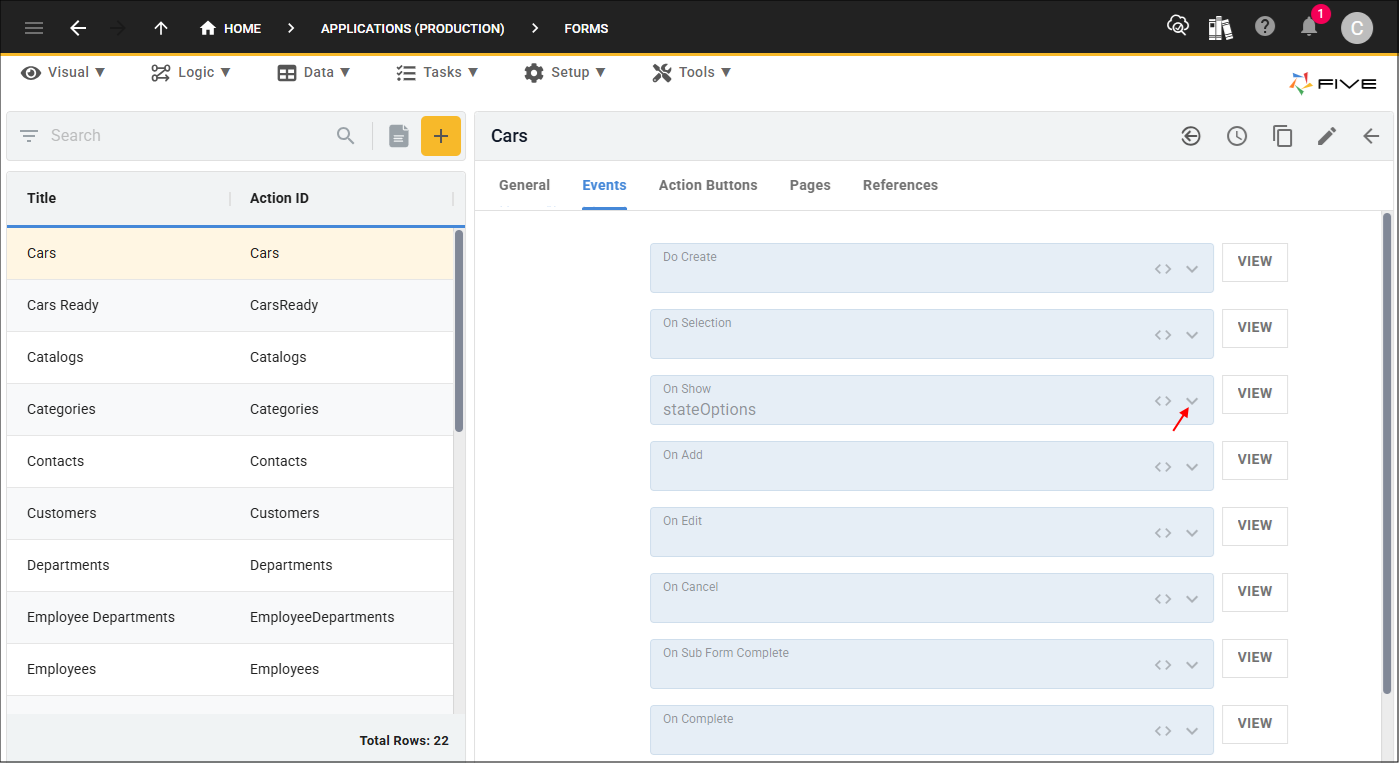
Task: Open the HOME breadcrumb
Action: (x=231, y=28)
